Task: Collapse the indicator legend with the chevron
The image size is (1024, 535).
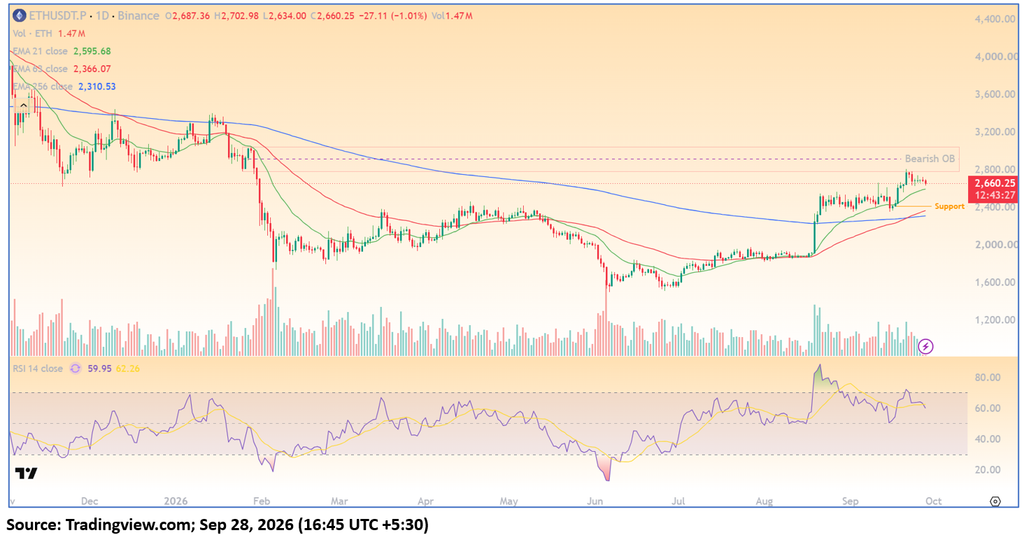Action: pos(24,105)
